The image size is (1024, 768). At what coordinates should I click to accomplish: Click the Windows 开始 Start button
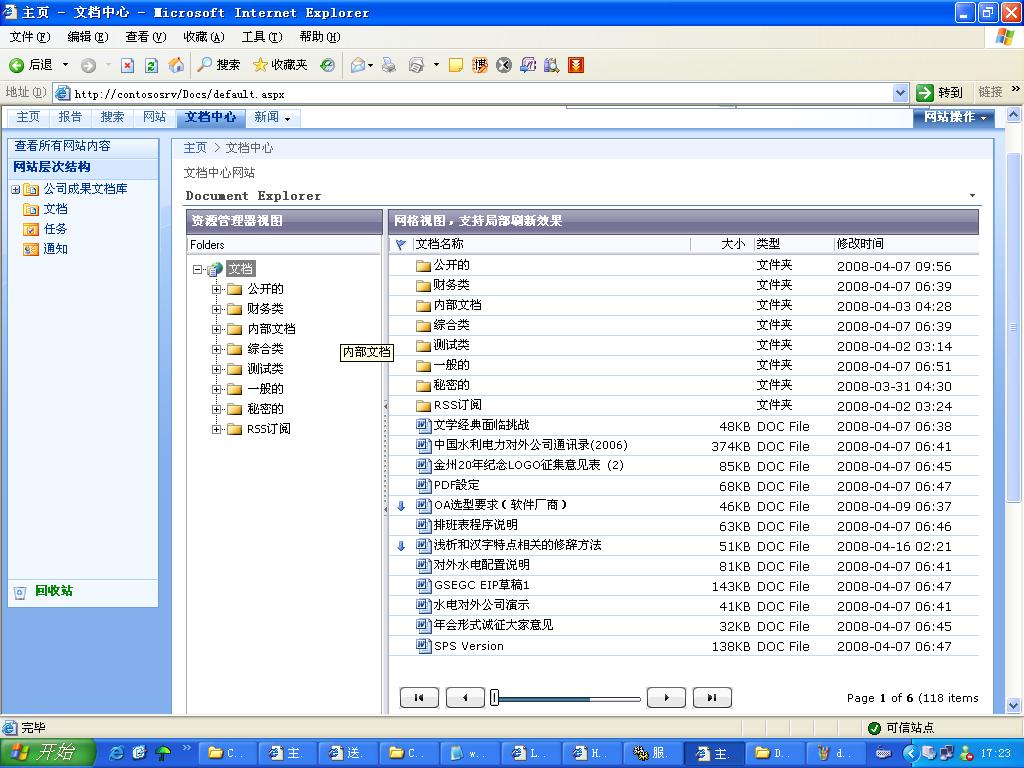pos(47,752)
